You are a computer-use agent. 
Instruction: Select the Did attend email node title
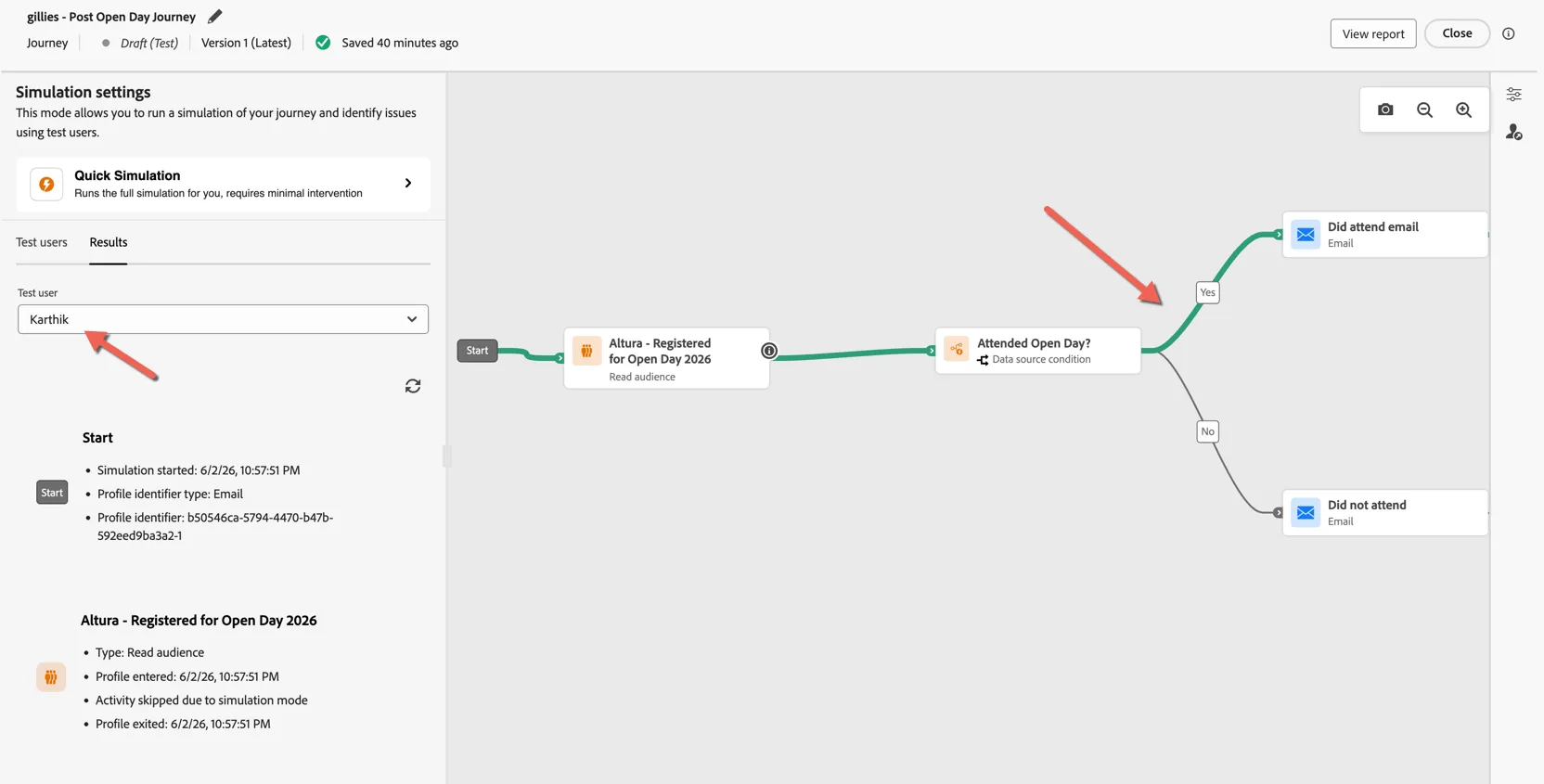click(1372, 226)
